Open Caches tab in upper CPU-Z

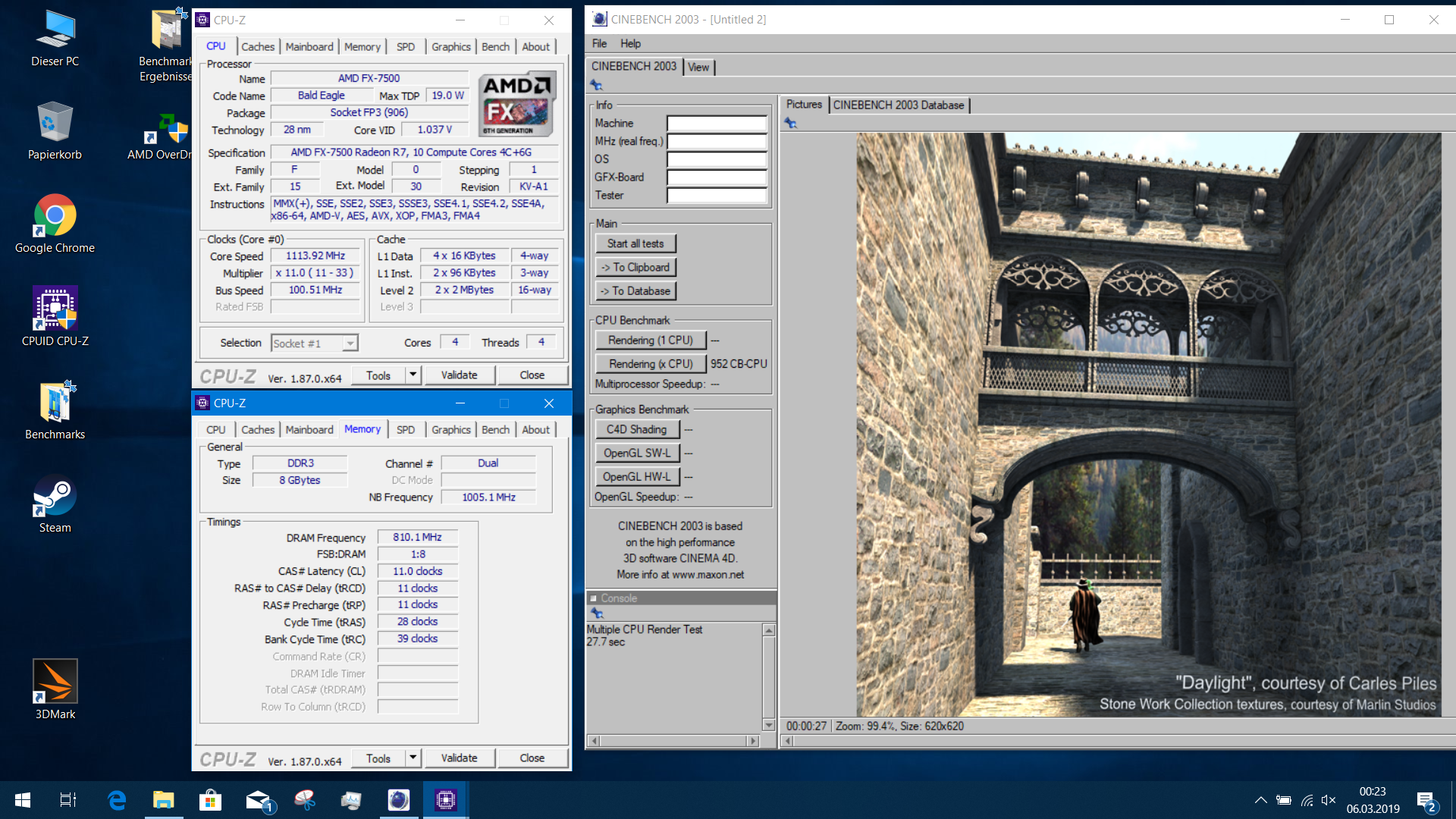click(258, 46)
